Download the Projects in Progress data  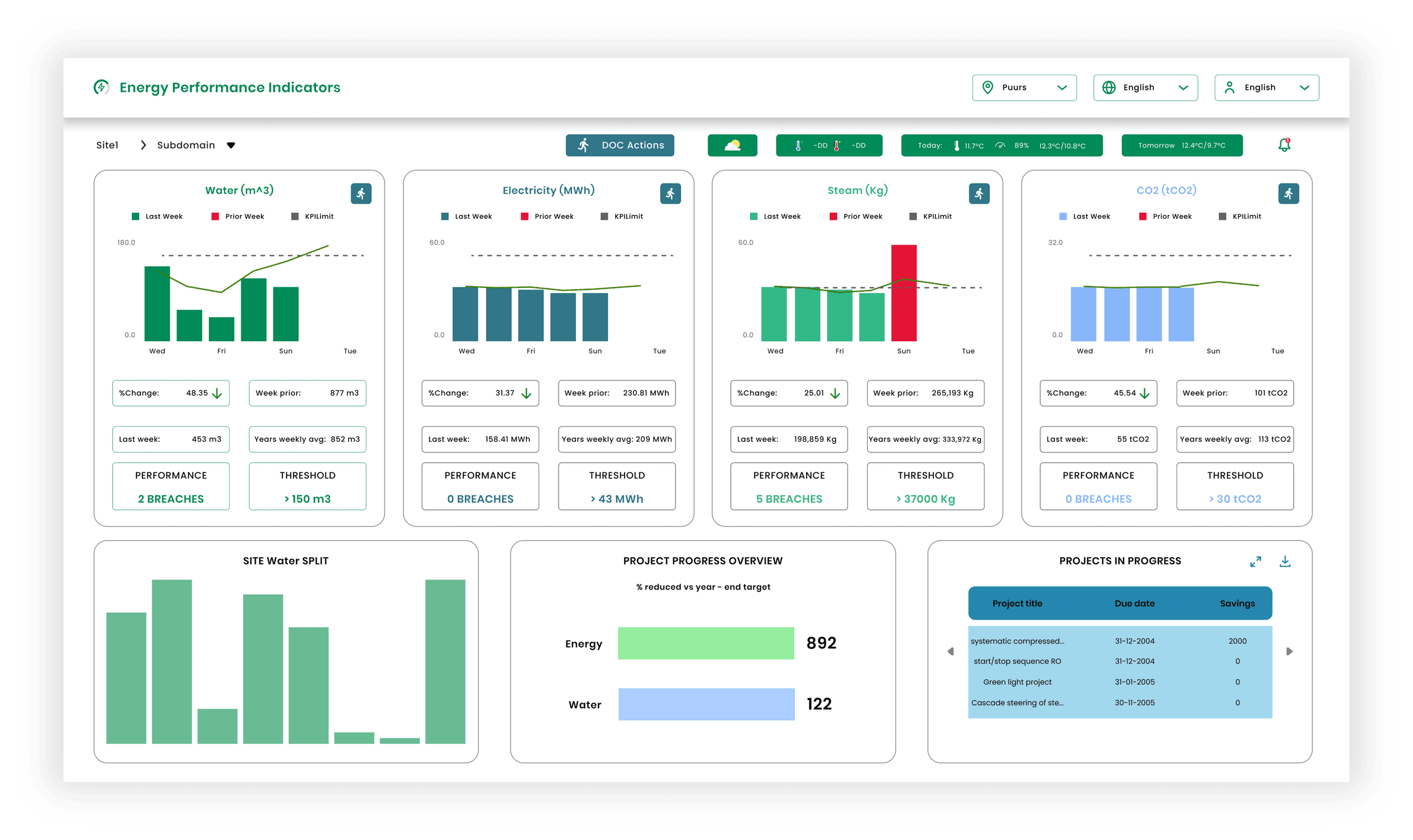(1285, 562)
